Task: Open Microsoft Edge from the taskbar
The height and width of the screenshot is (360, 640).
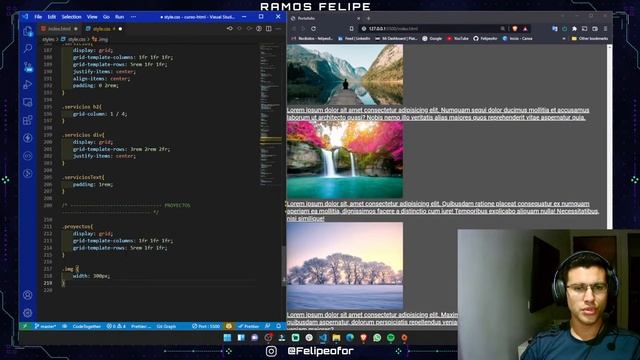Action: (350, 338)
